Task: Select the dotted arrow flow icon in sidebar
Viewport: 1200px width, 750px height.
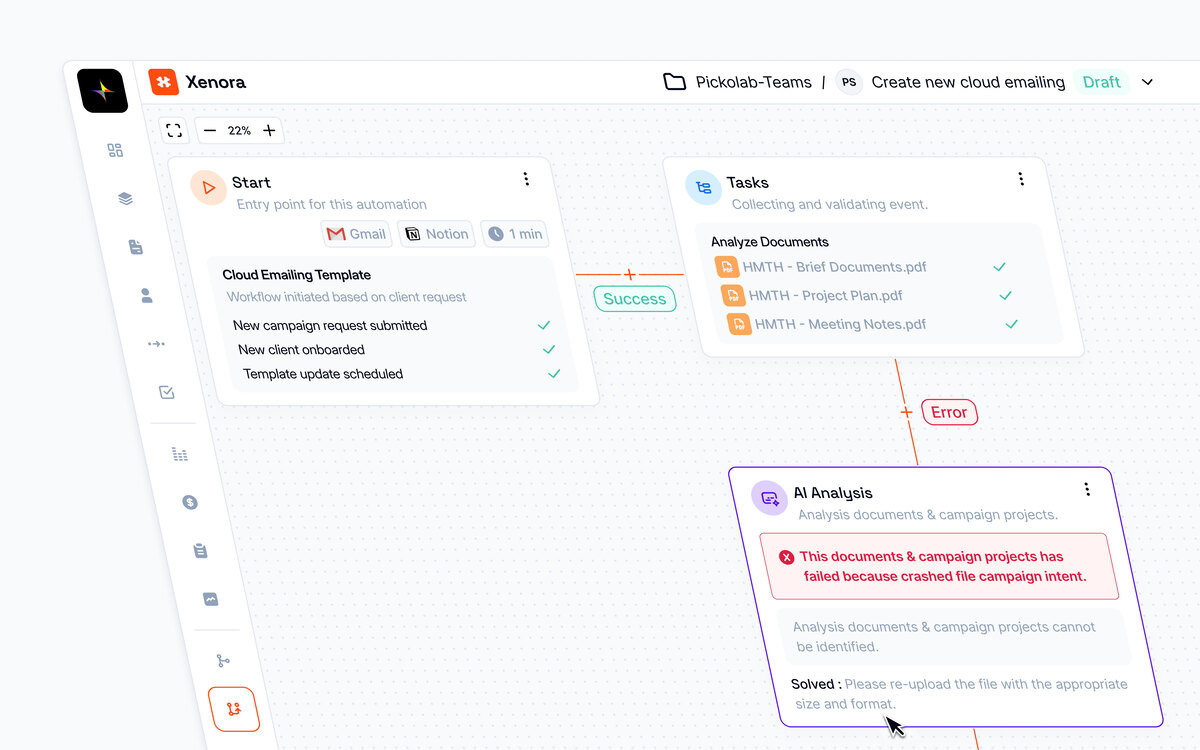Action: click(156, 344)
